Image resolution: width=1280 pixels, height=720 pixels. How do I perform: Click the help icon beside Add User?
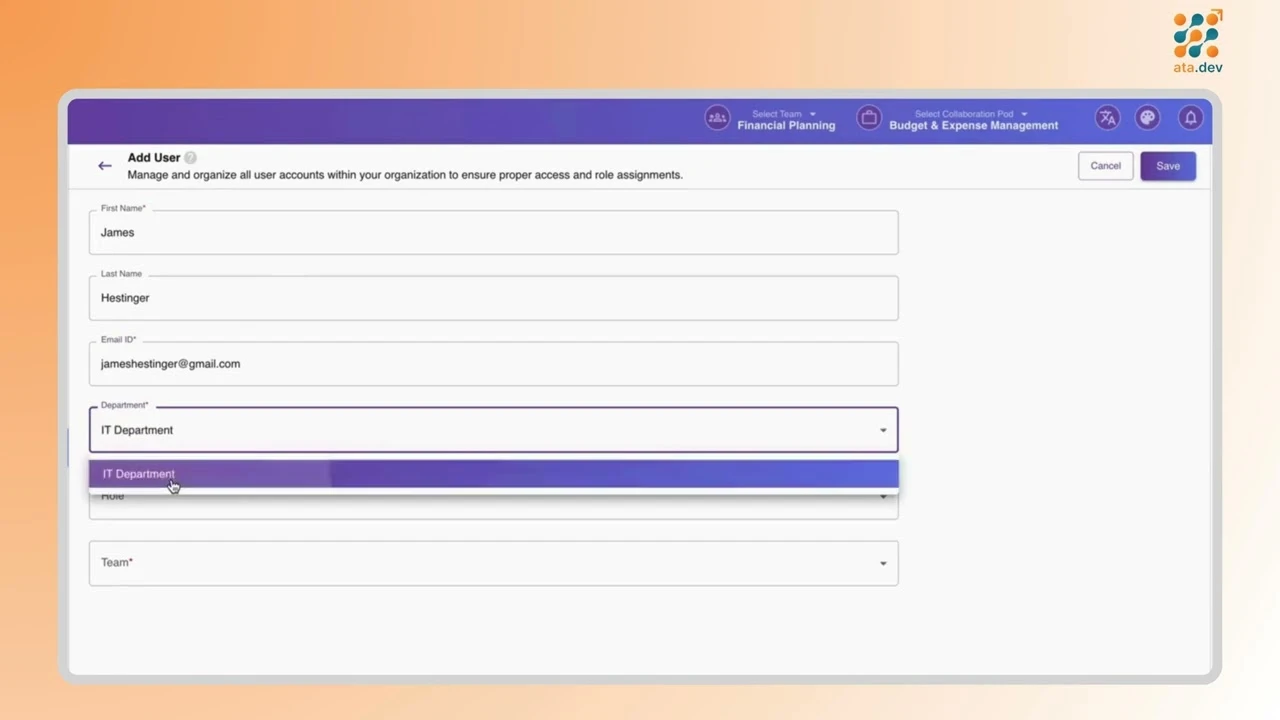[x=189, y=157]
